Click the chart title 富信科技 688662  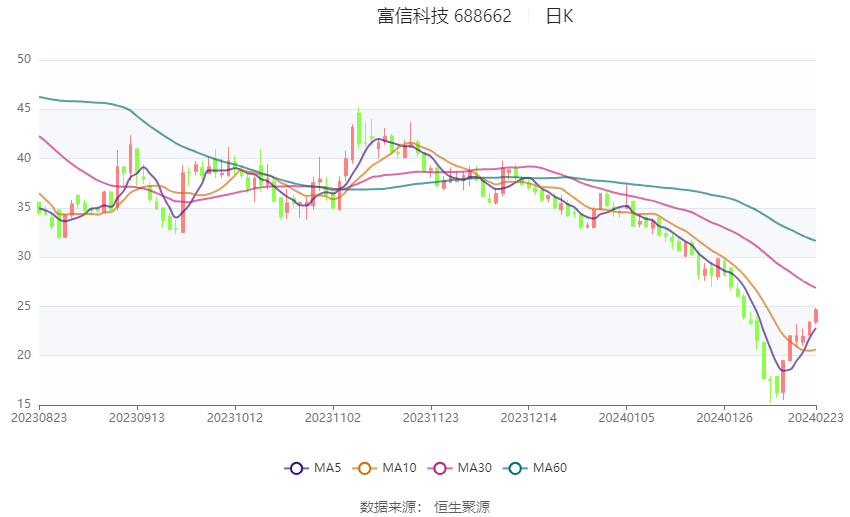[444, 16]
